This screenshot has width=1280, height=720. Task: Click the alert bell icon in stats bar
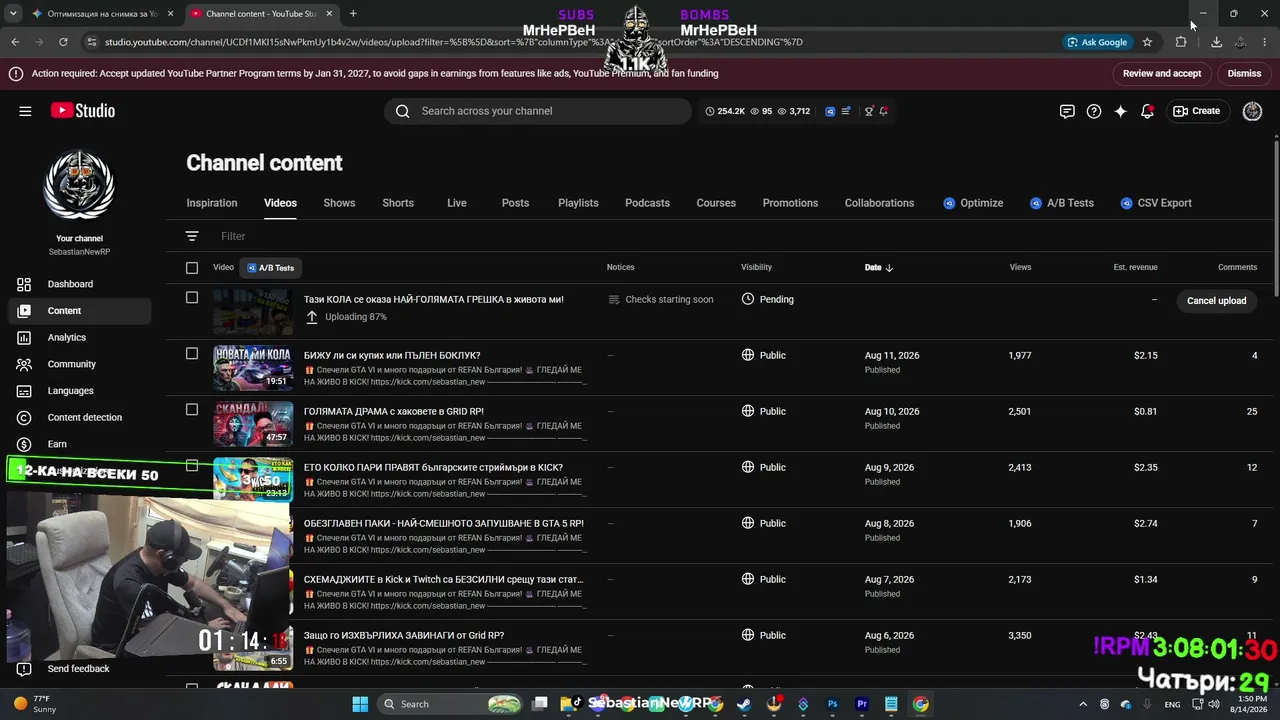(884, 111)
